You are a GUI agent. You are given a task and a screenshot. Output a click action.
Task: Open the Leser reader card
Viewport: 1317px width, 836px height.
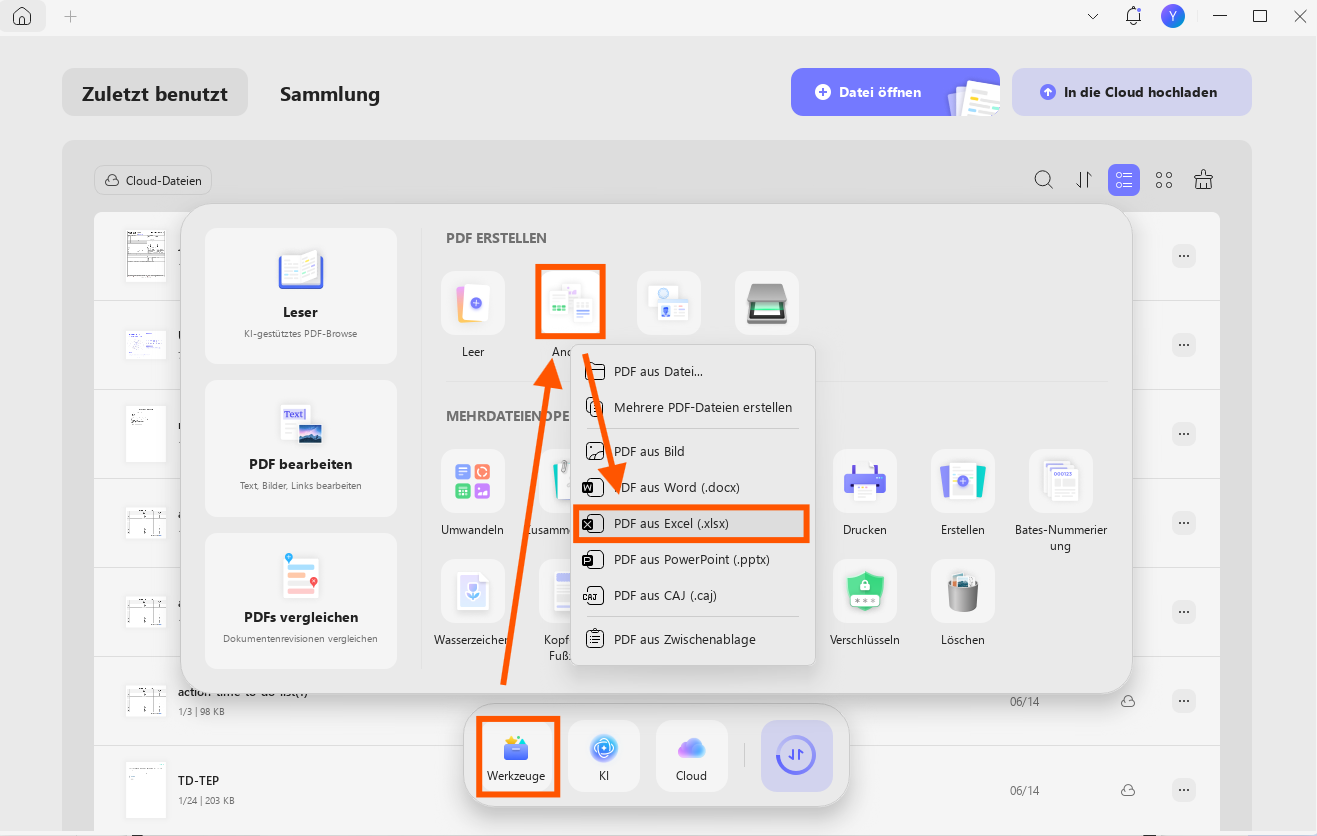(301, 296)
